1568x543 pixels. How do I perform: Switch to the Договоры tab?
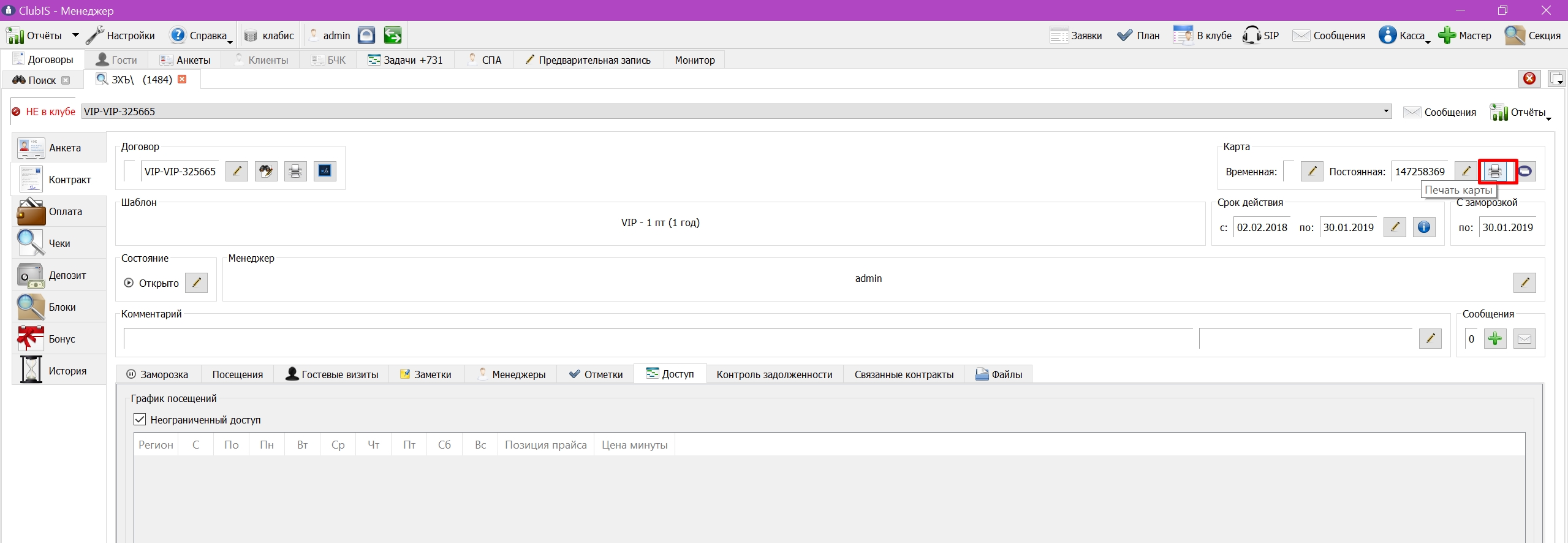(43, 59)
